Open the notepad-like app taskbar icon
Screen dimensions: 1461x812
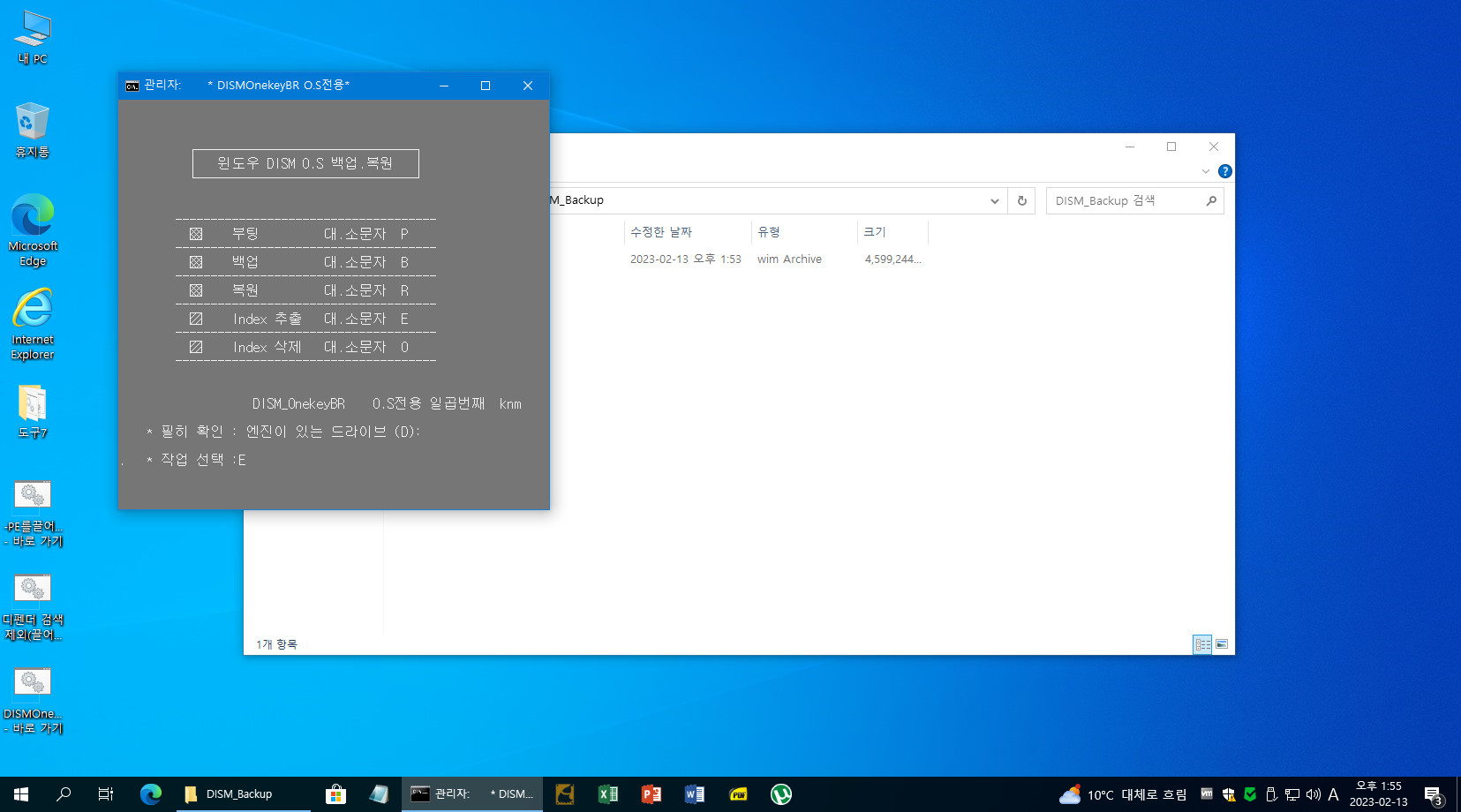point(379,794)
